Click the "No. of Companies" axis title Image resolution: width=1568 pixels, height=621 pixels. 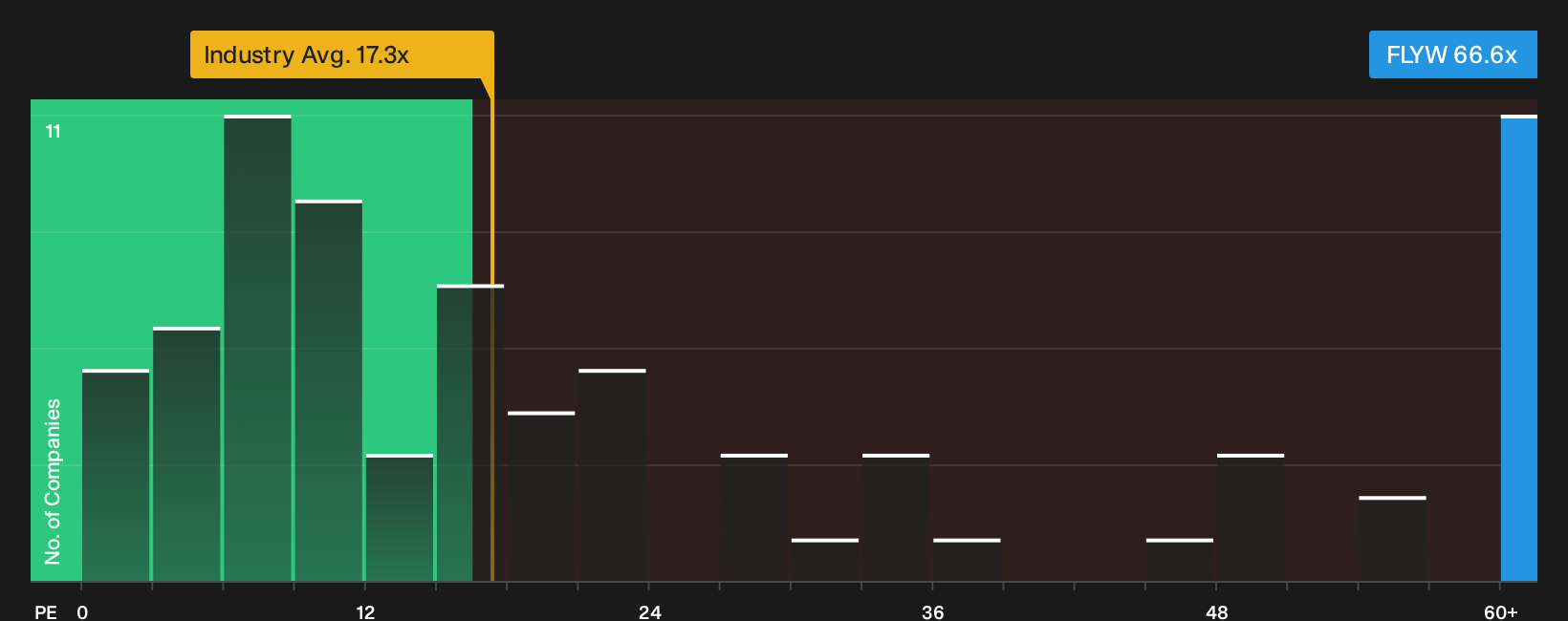click(53, 482)
